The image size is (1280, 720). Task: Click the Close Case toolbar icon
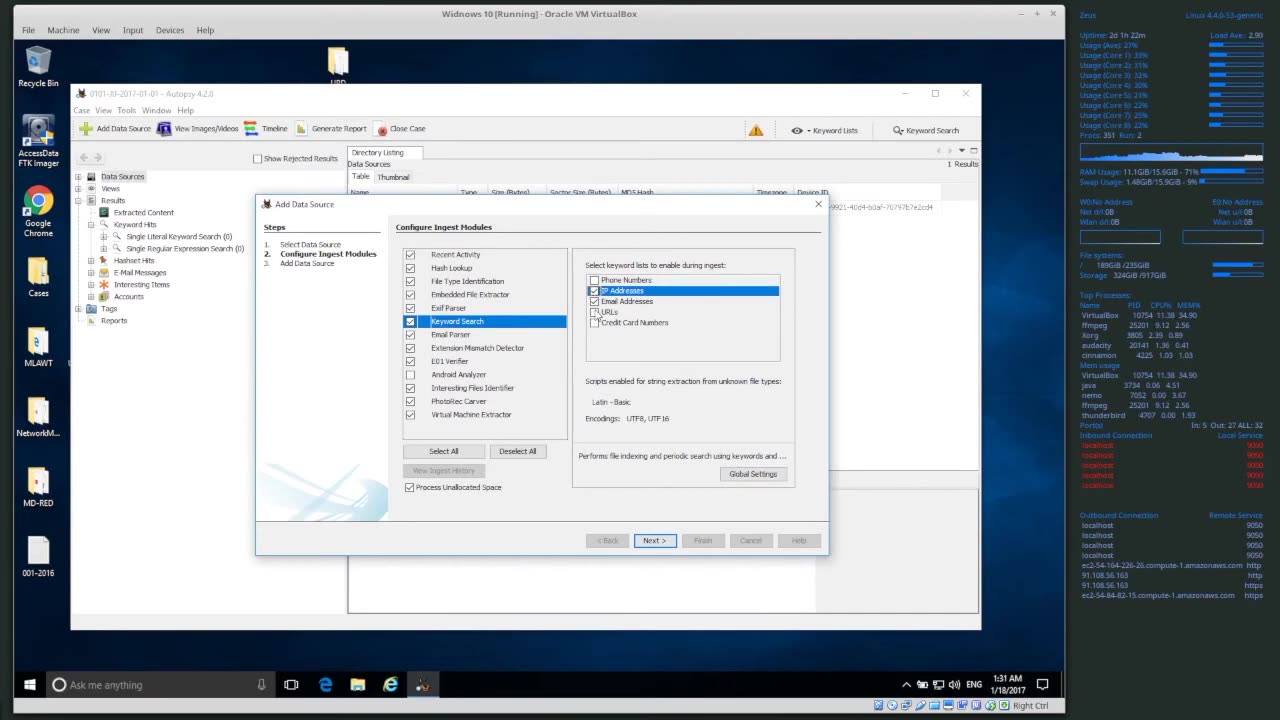pyautogui.click(x=381, y=129)
